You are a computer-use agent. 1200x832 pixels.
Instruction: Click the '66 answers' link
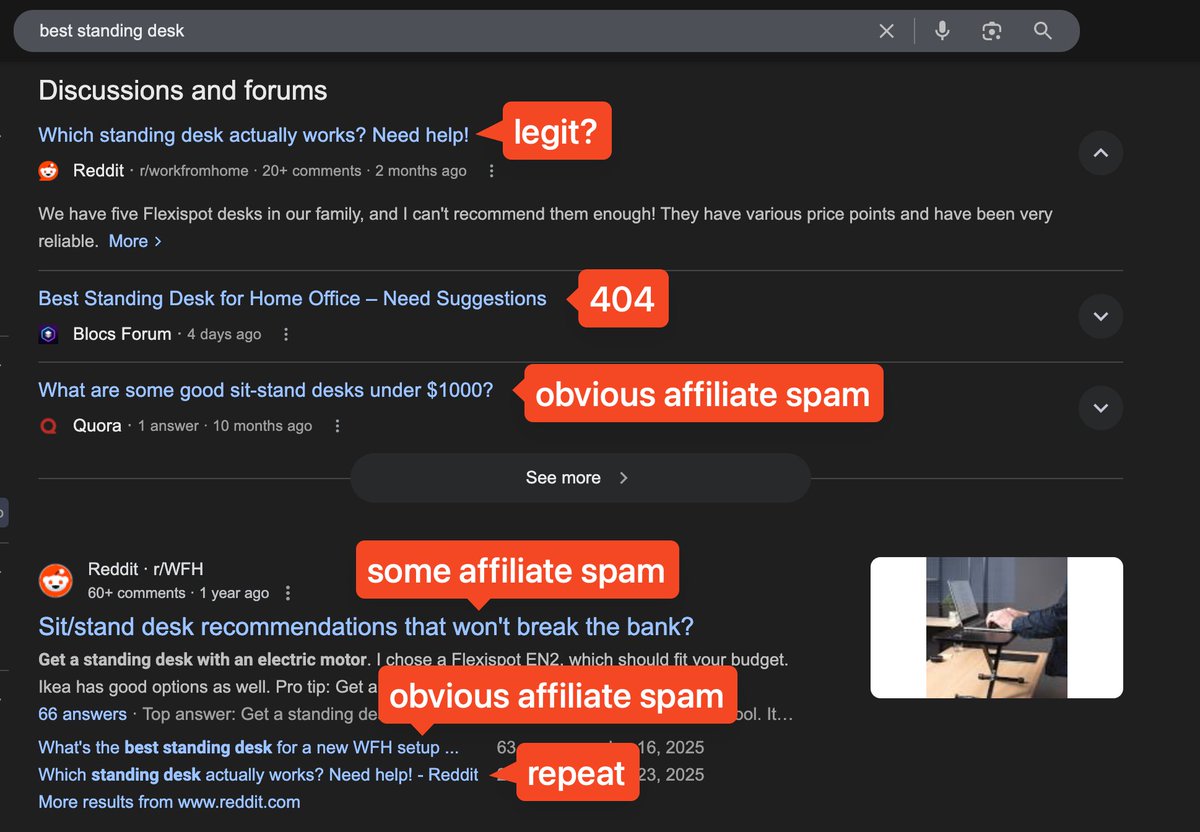[x=82, y=714]
